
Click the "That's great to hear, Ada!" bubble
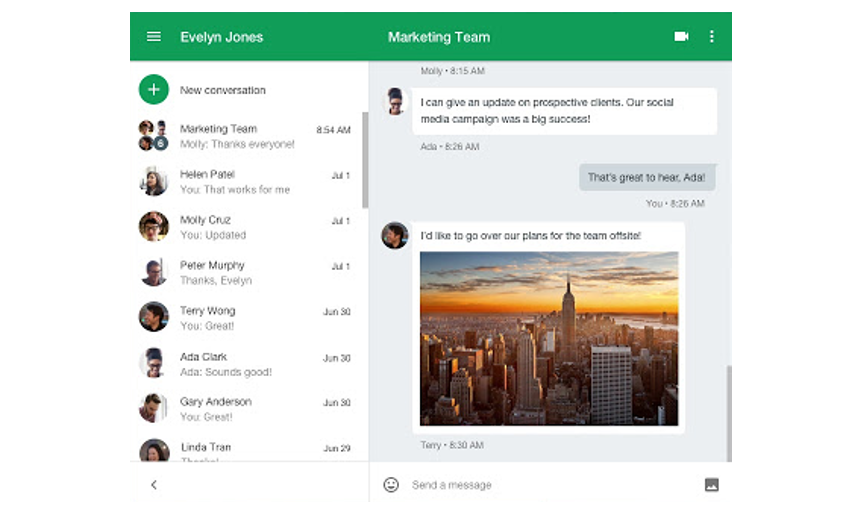click(647, 177)
